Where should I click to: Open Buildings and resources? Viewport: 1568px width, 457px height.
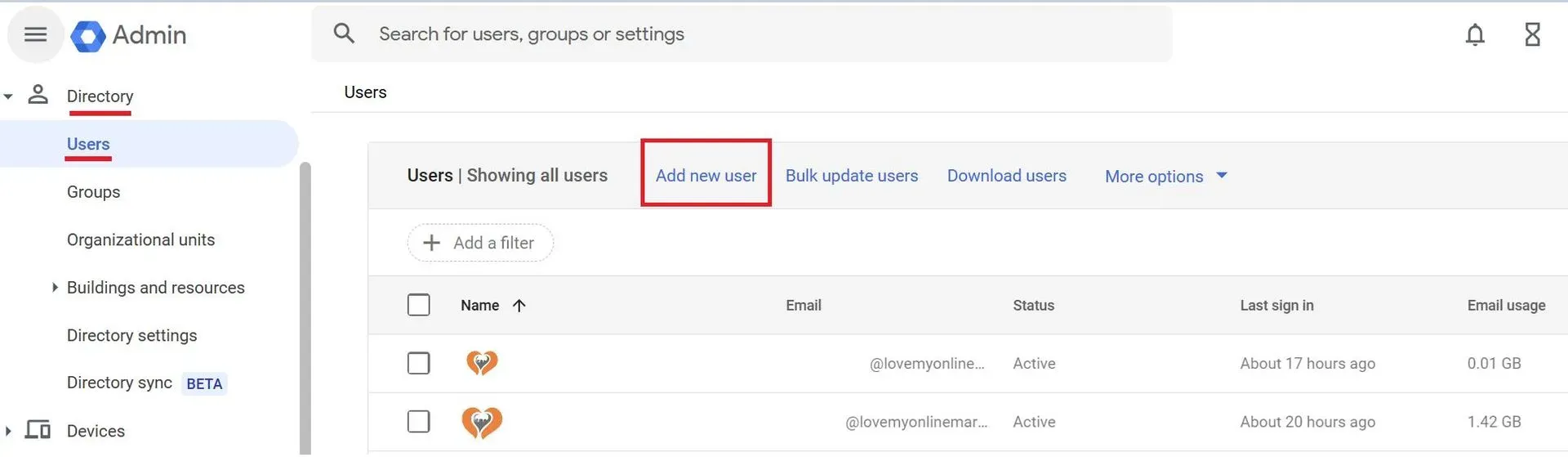[155, 288]
